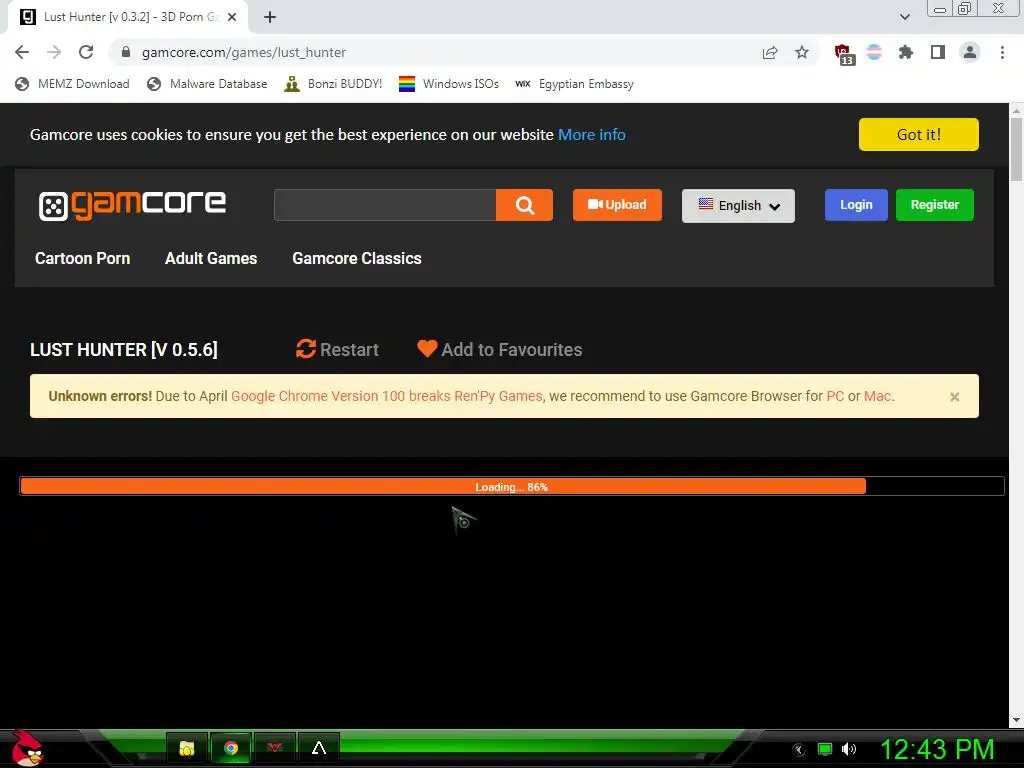Screen dimensions: 1024x768
Task: Click the orange search magnifier button
Action: 524,205
